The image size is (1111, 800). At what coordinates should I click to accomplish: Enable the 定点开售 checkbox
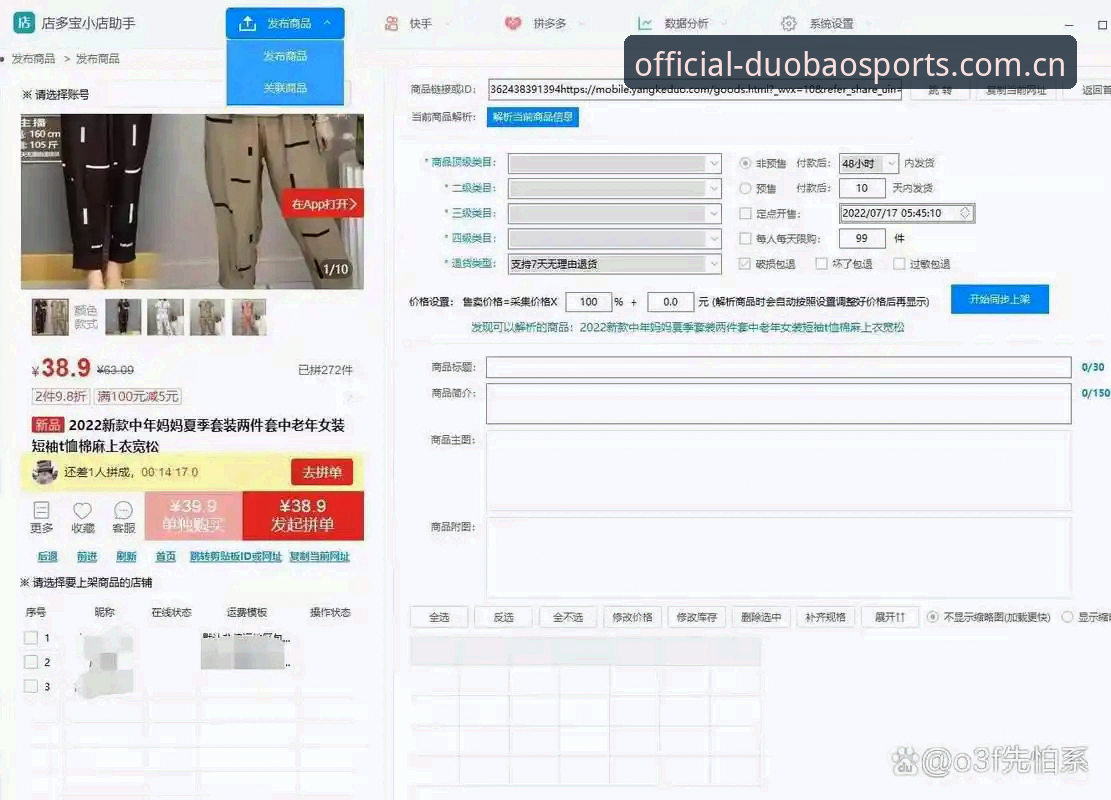(x=745, y=213)
